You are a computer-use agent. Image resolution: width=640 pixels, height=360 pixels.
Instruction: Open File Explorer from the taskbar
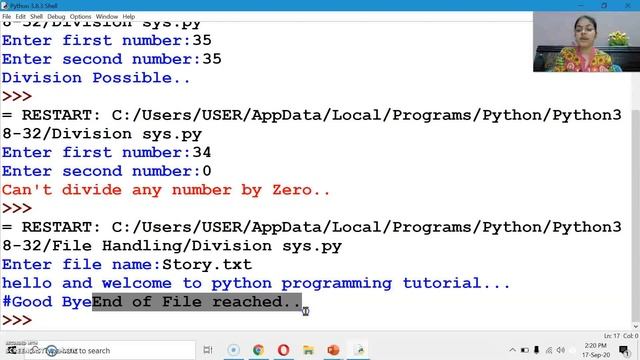(x=309, y=350)
